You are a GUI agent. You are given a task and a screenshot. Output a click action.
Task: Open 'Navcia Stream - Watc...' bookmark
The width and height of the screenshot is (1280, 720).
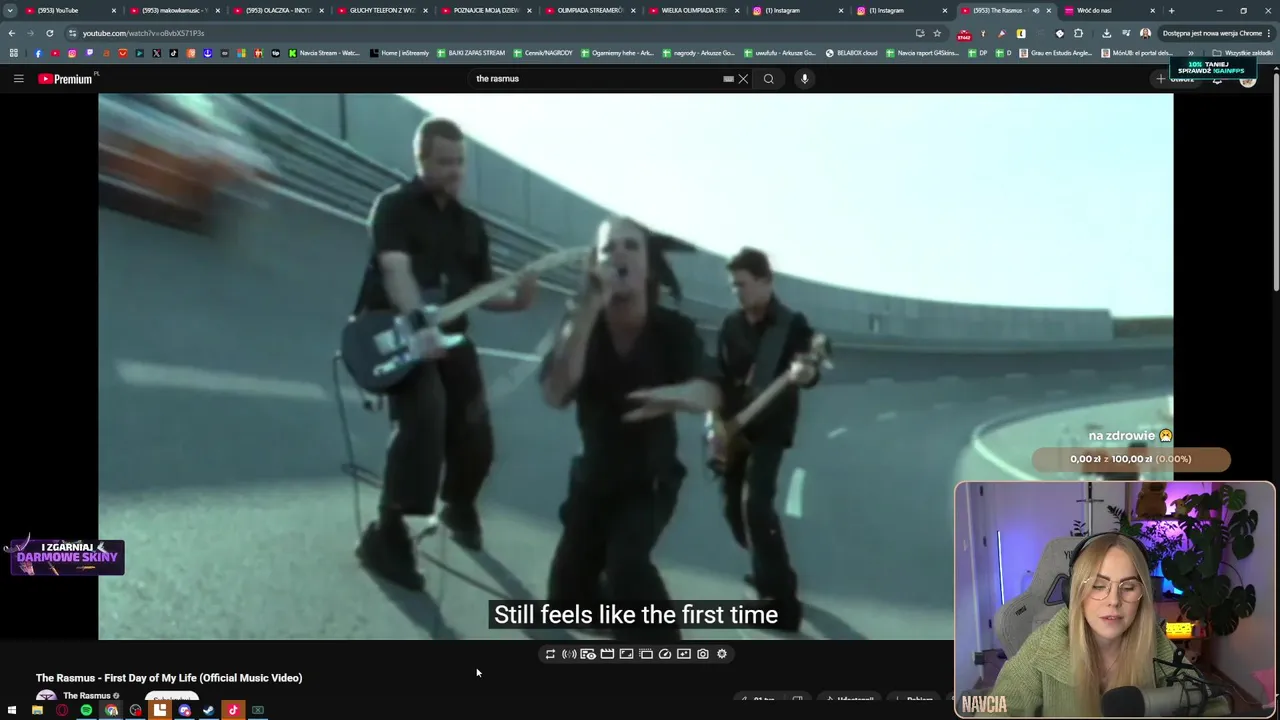pos(324,53)
